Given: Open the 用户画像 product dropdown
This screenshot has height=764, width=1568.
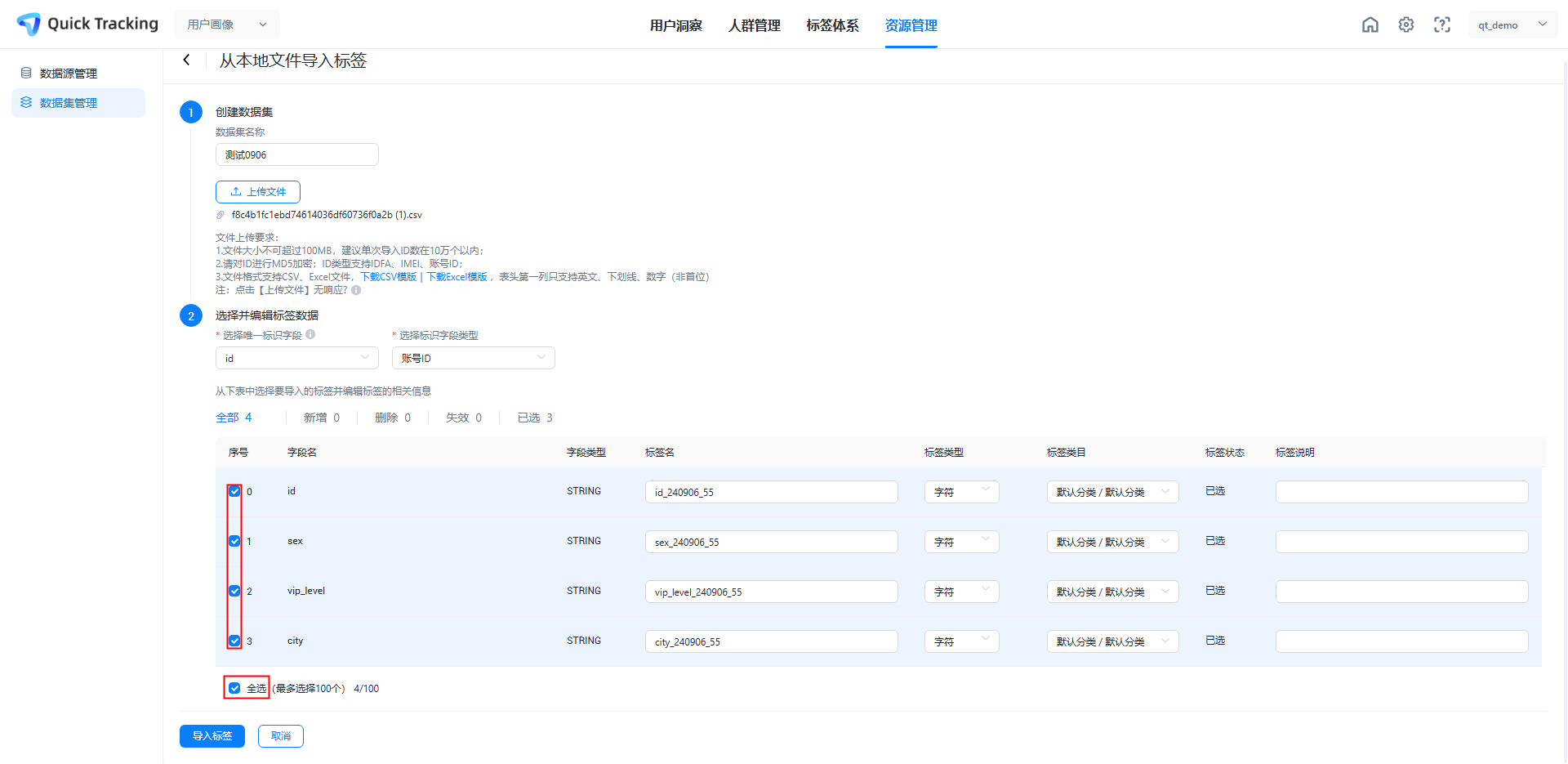Looking at the screenshot, I should 227,25.
